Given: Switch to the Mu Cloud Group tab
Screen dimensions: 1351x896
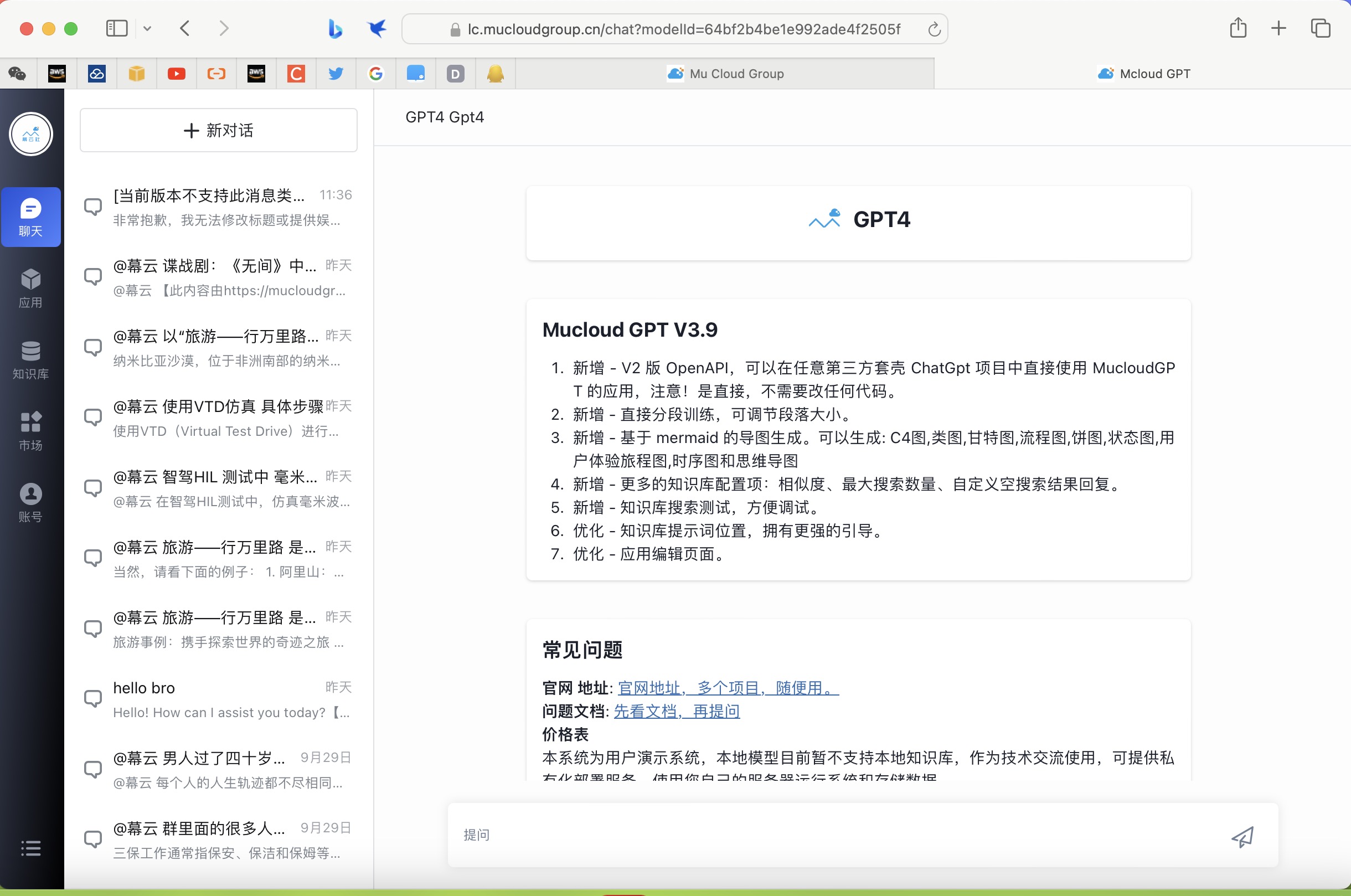Looking at the screenshot, I should pyautogui.click(x=725, y=74).
